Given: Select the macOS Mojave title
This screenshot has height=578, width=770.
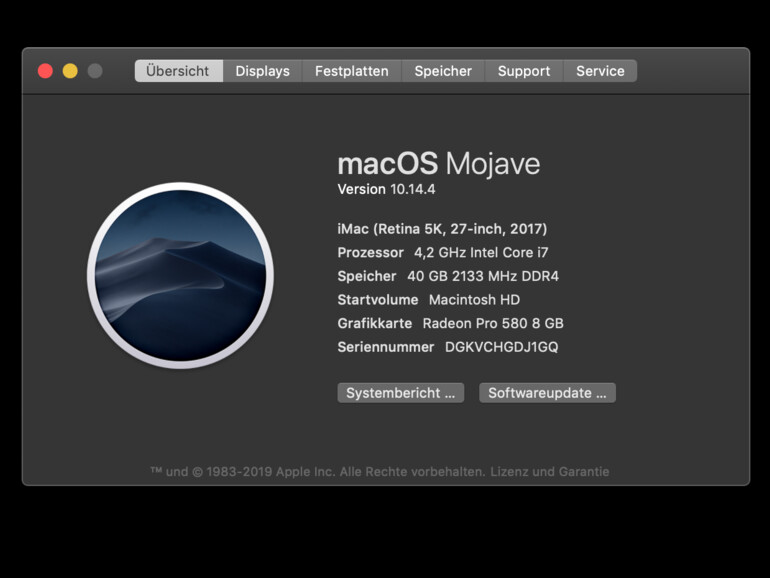Looking at the screenshot, I should [439, 164].
